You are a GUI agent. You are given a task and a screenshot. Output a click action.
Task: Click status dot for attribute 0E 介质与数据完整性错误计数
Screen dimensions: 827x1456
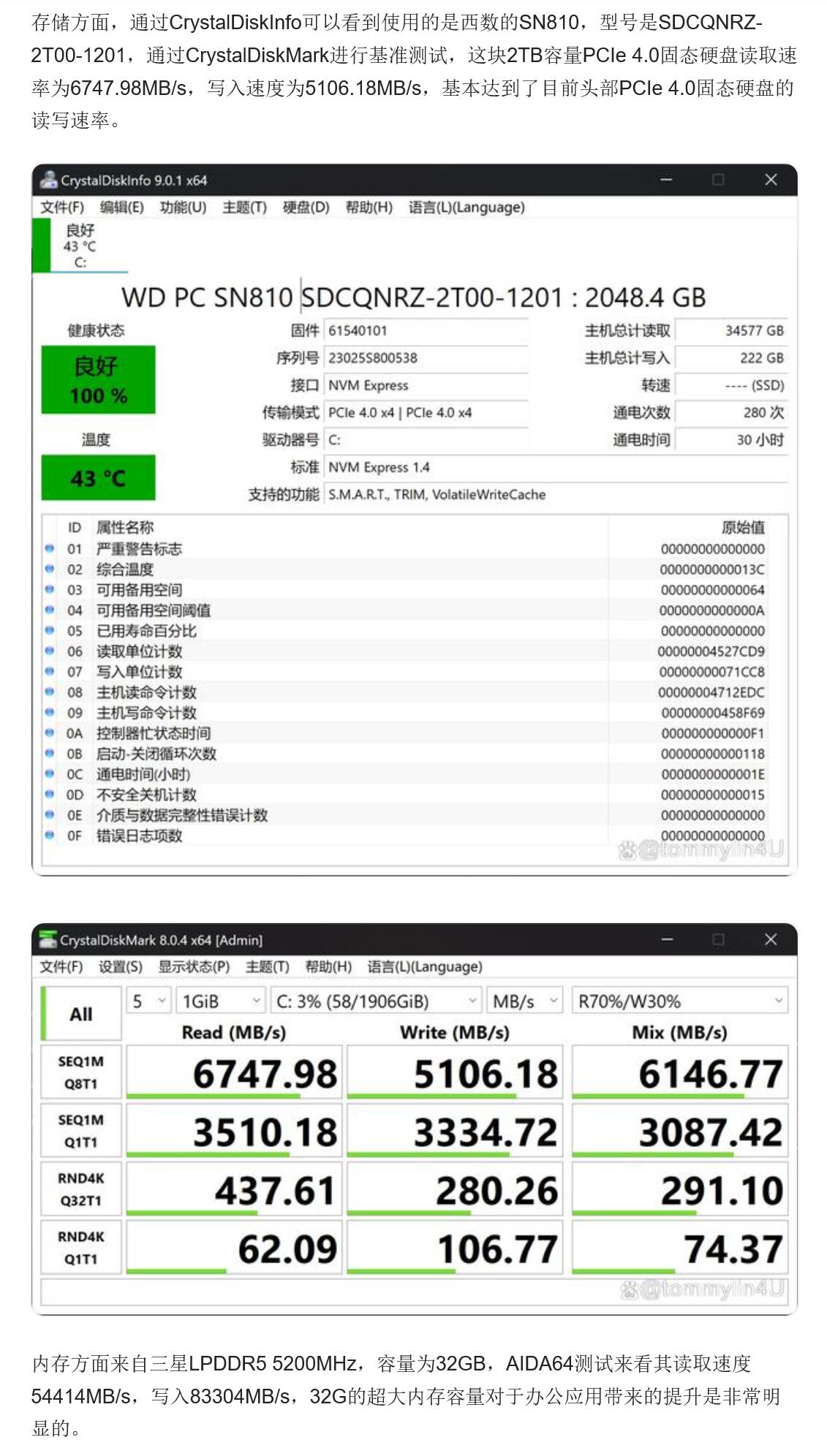coord(50,814)
